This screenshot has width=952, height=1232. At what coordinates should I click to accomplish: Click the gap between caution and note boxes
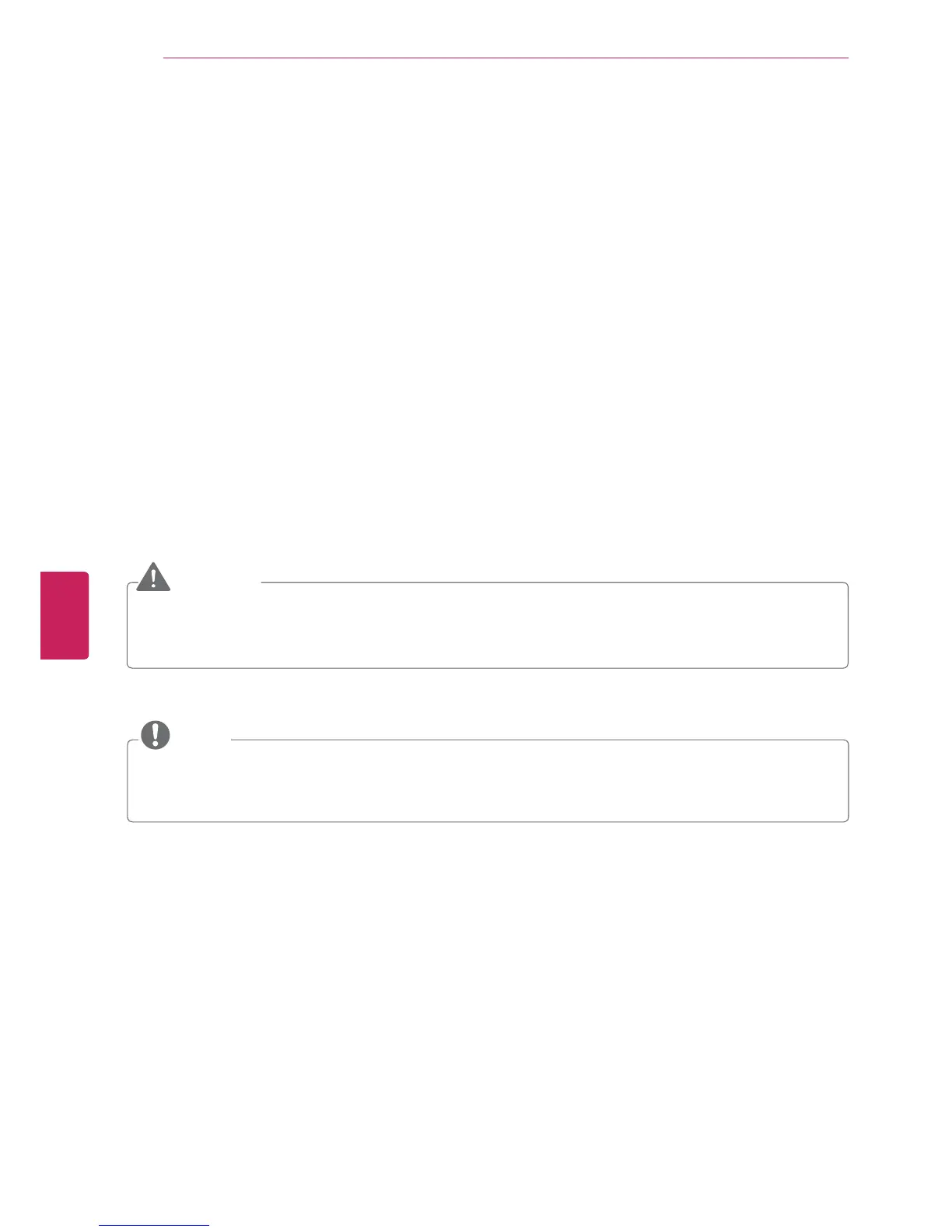tap(487, 704)
